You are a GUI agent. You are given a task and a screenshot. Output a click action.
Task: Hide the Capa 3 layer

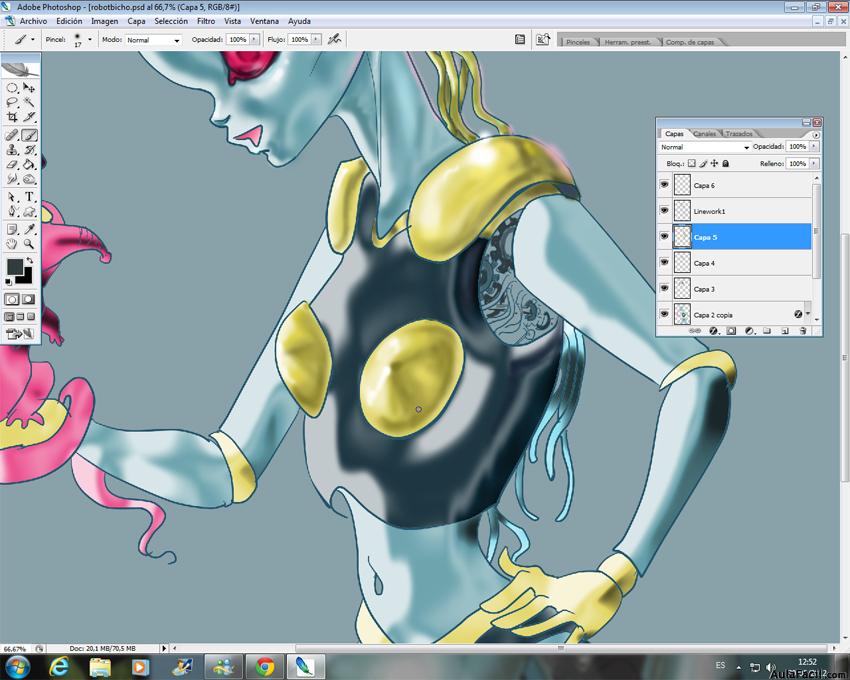pos(664,289)
